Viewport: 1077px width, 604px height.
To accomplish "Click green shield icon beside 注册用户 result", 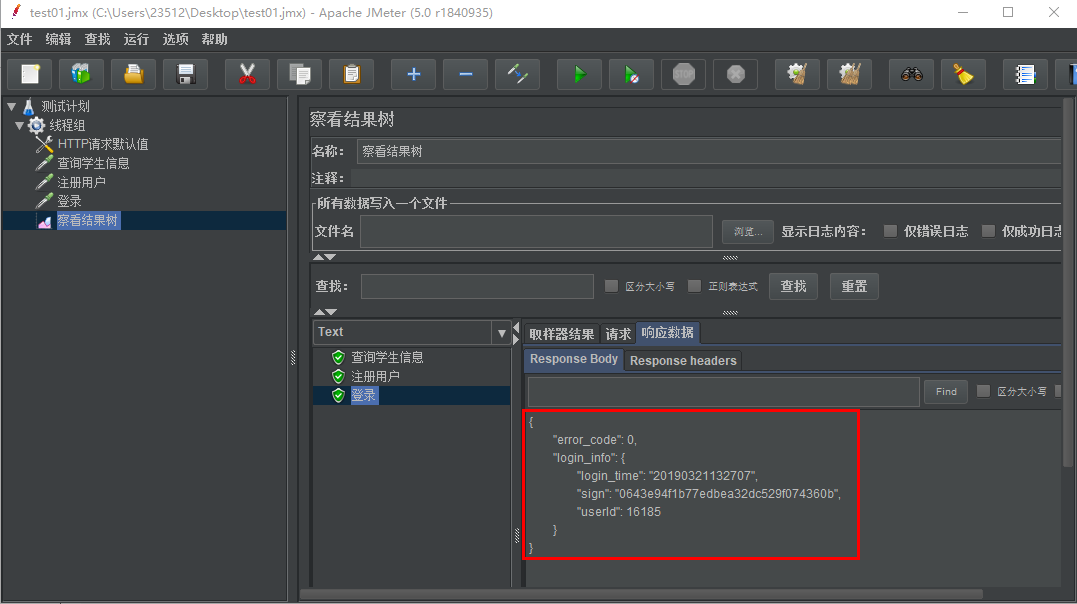I will click(x=338, y=377).
